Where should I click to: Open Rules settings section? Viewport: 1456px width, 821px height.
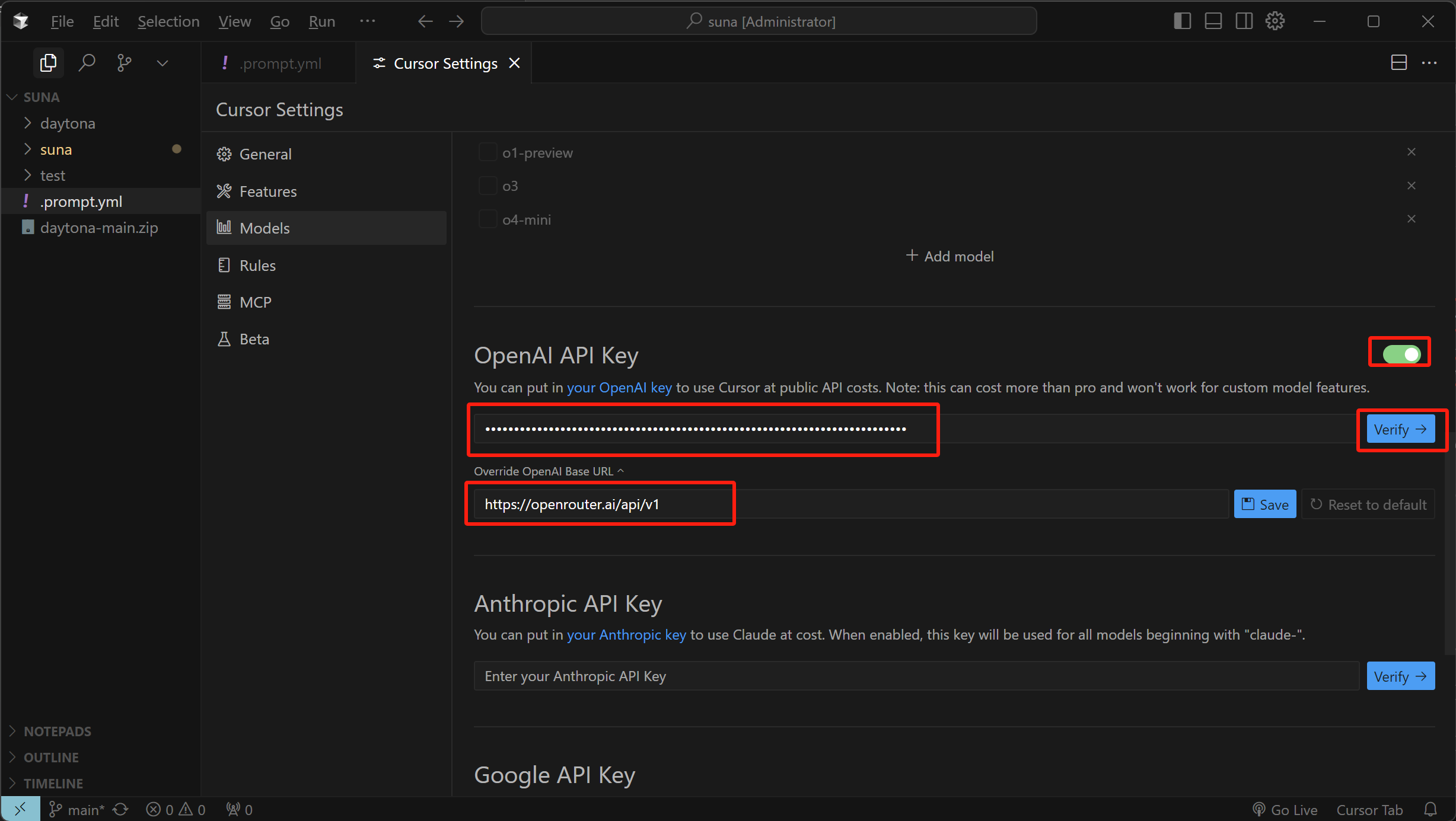pyautogui.click(x=326, y=266)
